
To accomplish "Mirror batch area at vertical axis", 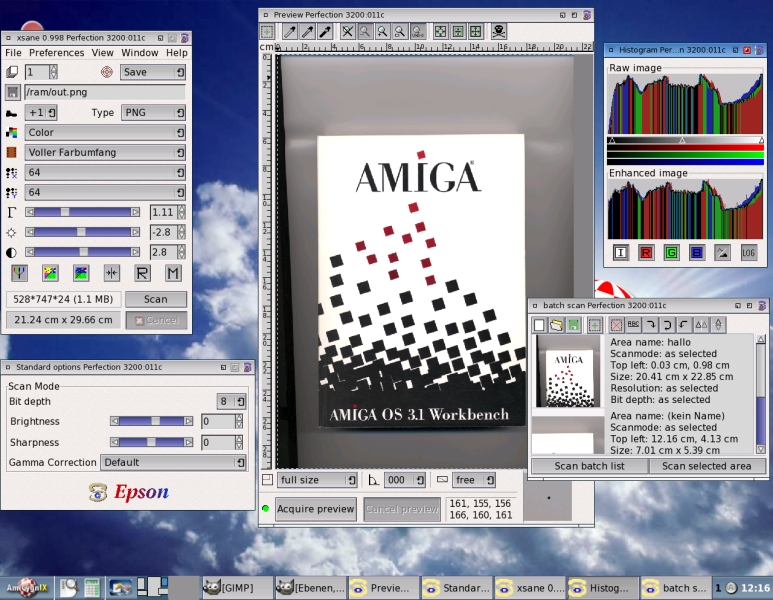I will point(701,325).
